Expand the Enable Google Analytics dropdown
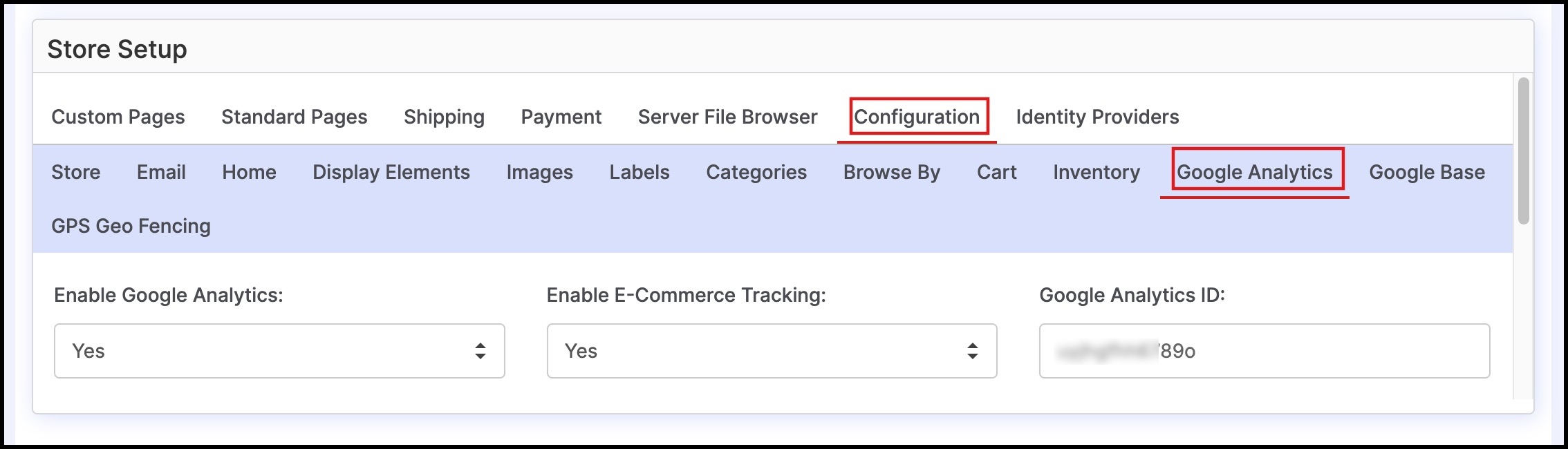Image resolution: width=1568 pixels, height=449 pixels. (279, 351)
